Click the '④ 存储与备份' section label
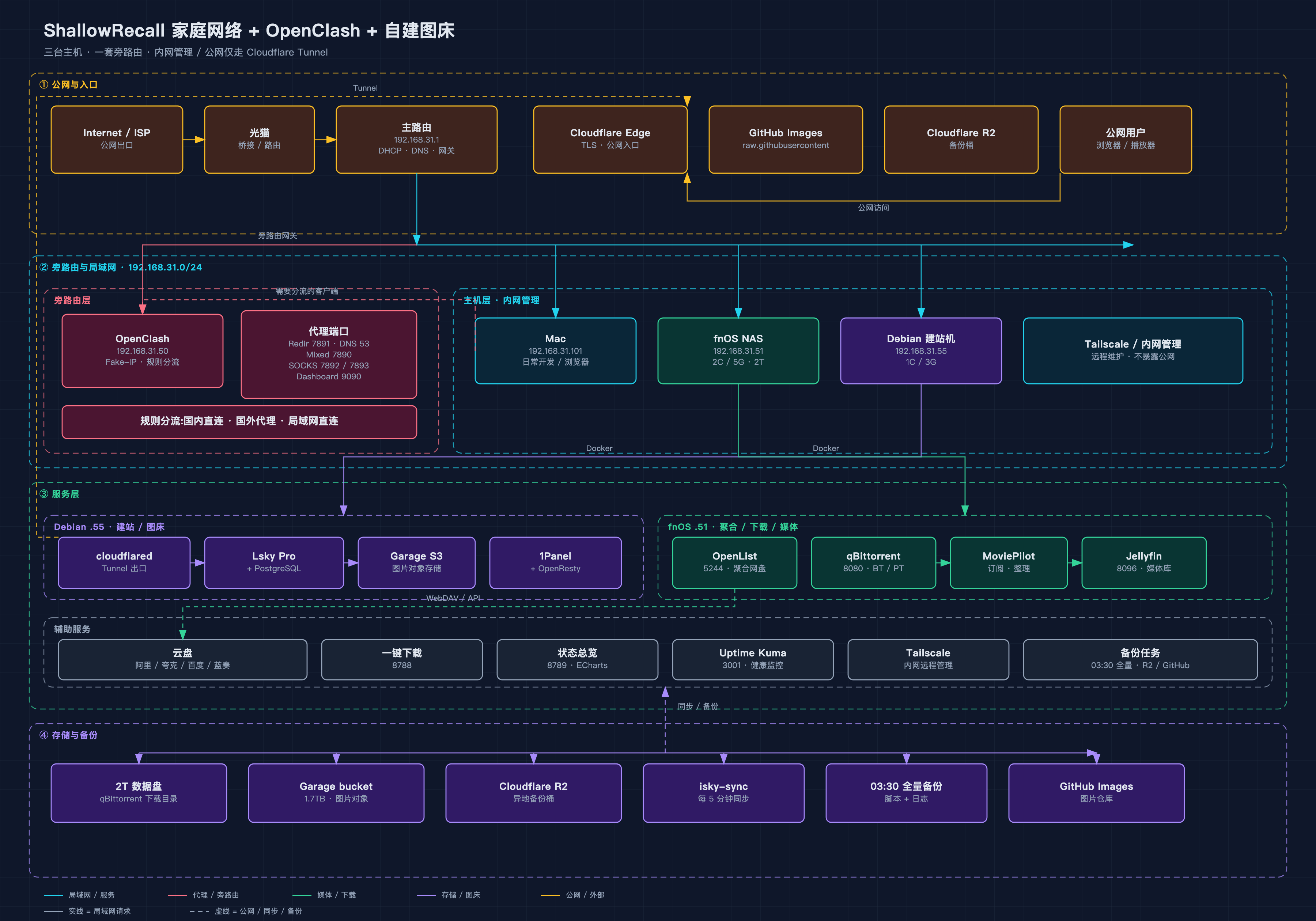The image size is (1316, 921). (68, 735)
